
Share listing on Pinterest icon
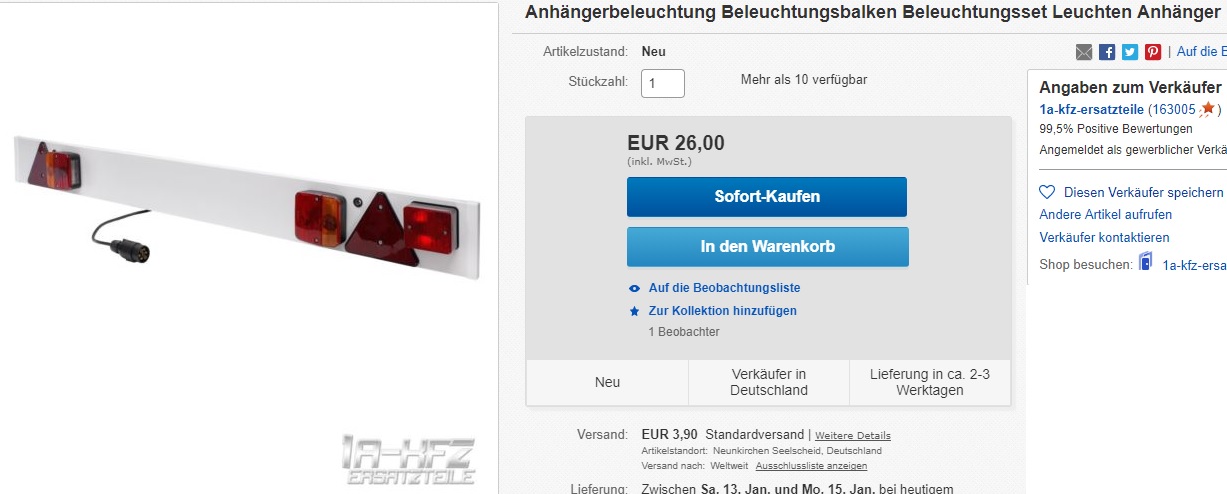click(x=1153, y=52)
